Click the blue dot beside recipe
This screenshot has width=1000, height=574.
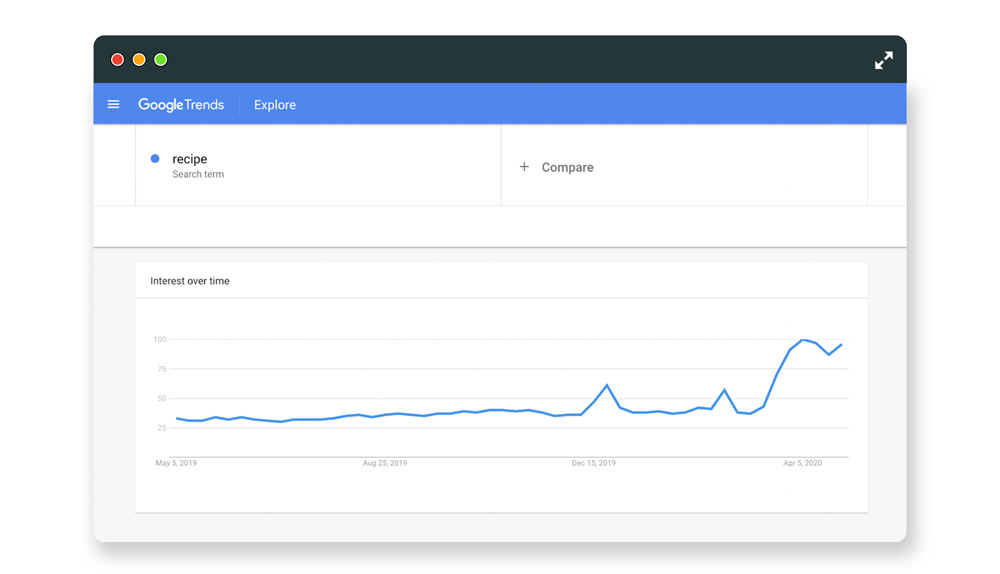click(x=155, y=159)
